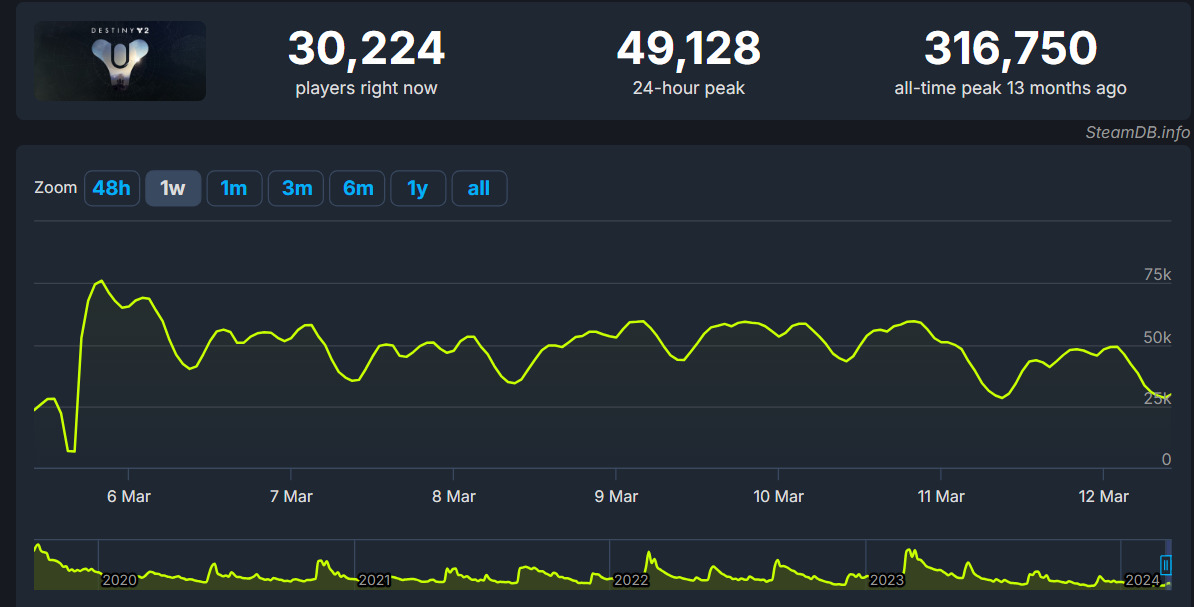1194x607 pixels.
Task: Click 2020 in the navigator timeline
Action: 119,580
